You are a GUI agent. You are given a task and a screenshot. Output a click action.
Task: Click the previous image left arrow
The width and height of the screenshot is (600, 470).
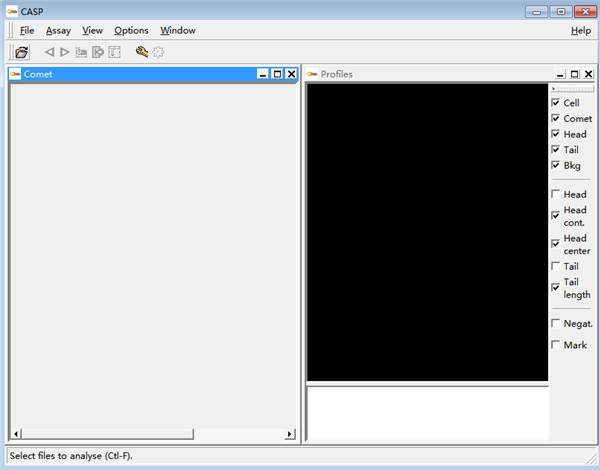click(49, 52)
